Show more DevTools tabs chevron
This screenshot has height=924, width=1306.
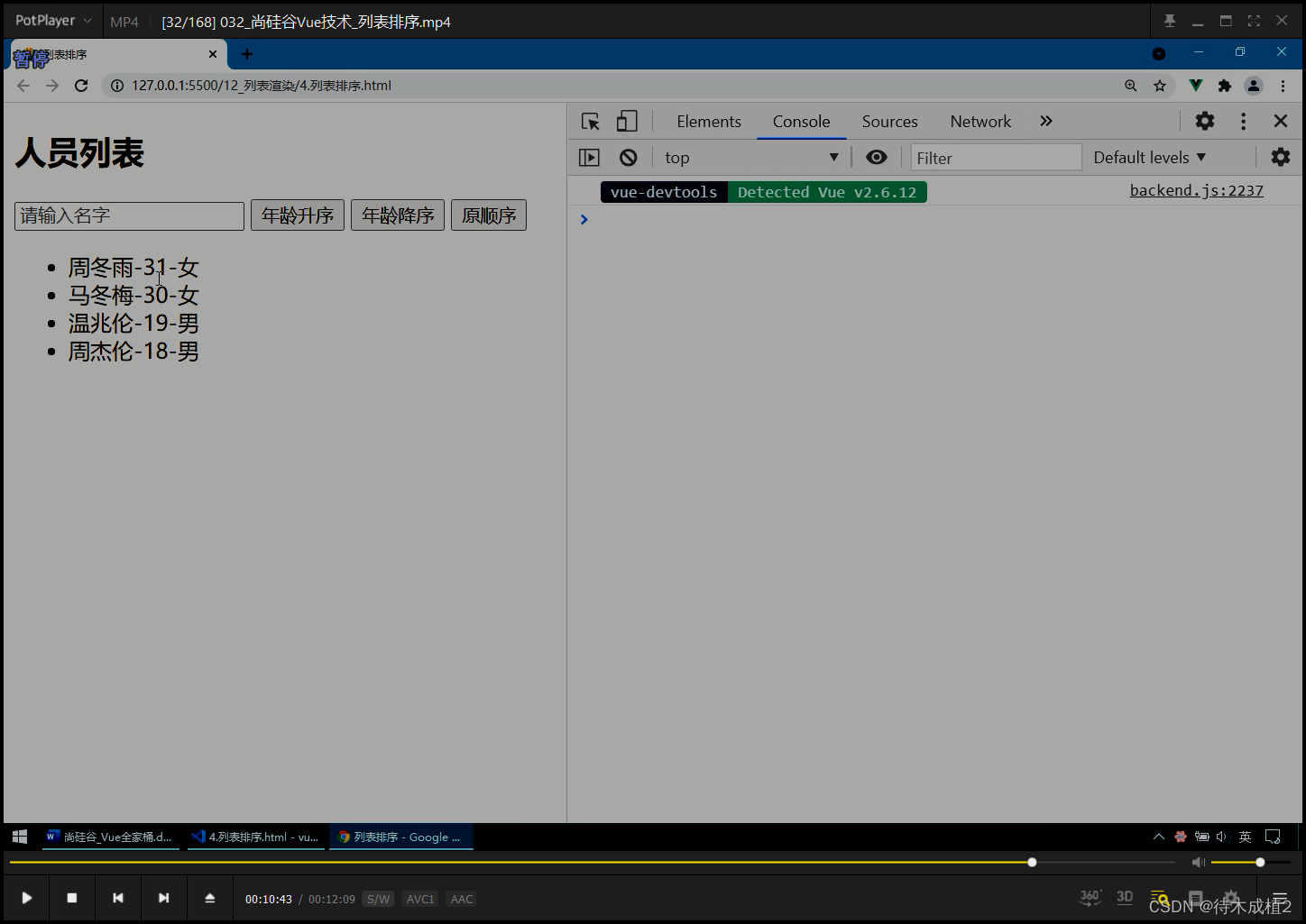point(1046,121)
